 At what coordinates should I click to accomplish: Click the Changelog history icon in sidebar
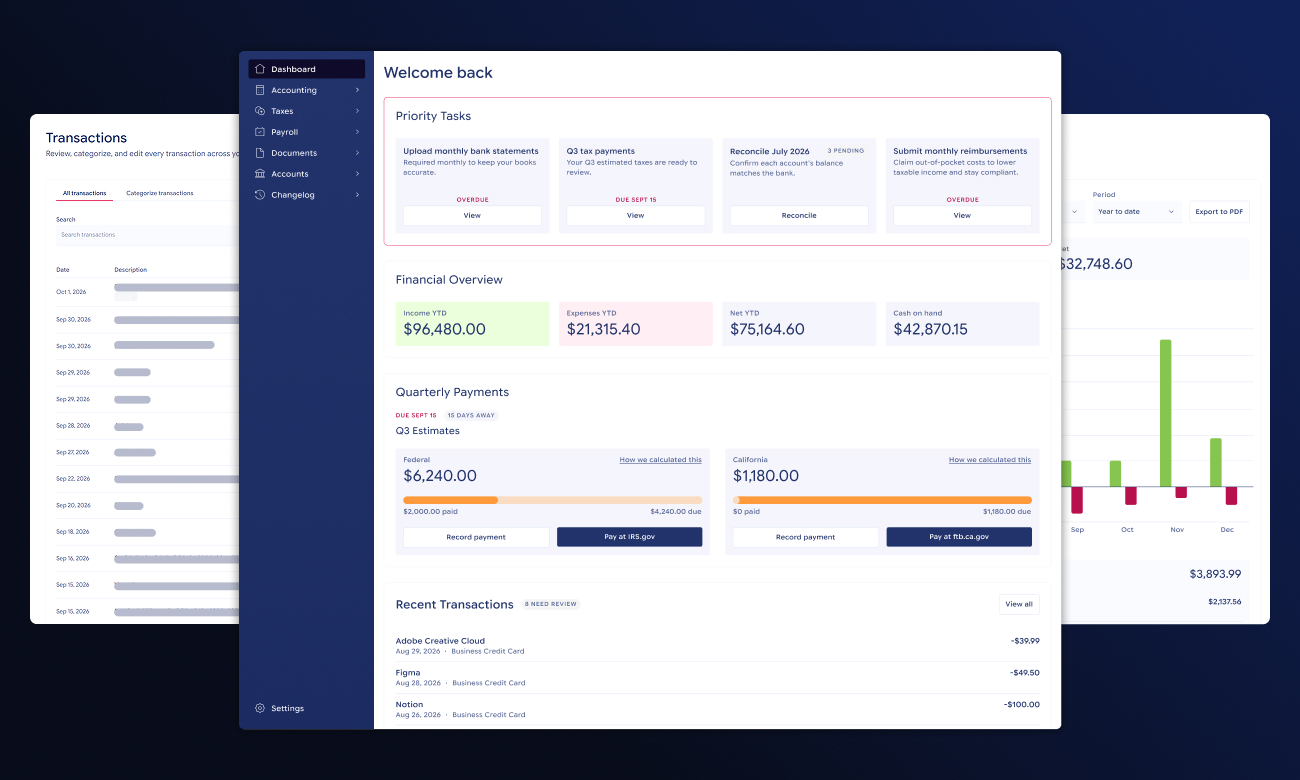pos(260,195)
